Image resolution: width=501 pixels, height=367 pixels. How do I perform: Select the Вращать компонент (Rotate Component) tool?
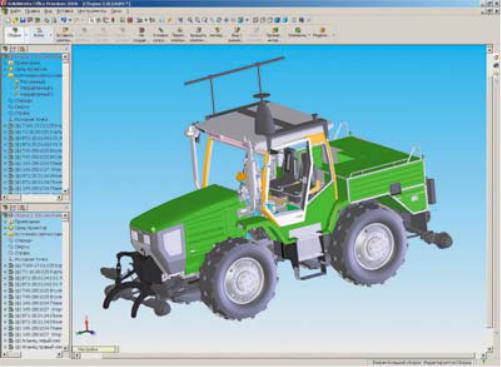pos(198,34)
